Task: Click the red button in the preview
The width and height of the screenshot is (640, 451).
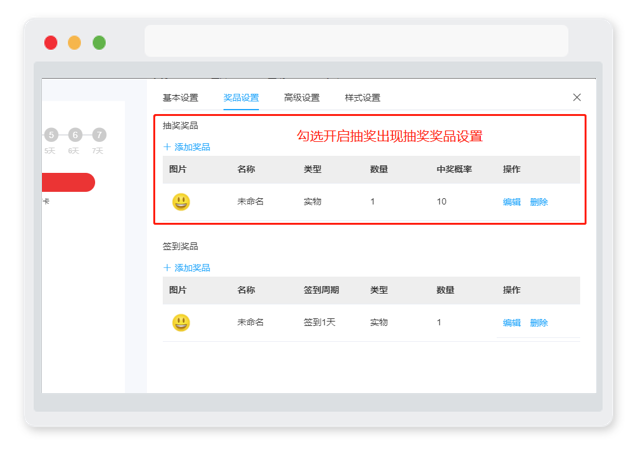Action: pos(68,182)
